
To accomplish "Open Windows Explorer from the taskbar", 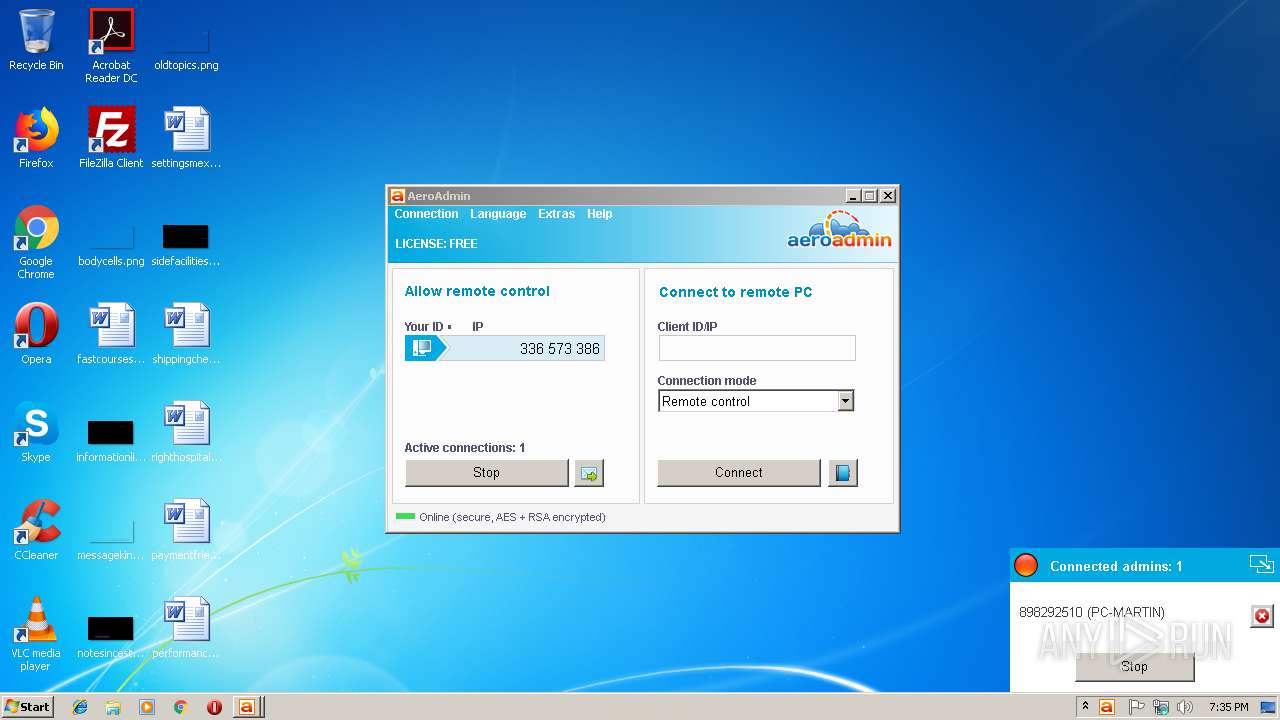I will click(x=113, y=707).
